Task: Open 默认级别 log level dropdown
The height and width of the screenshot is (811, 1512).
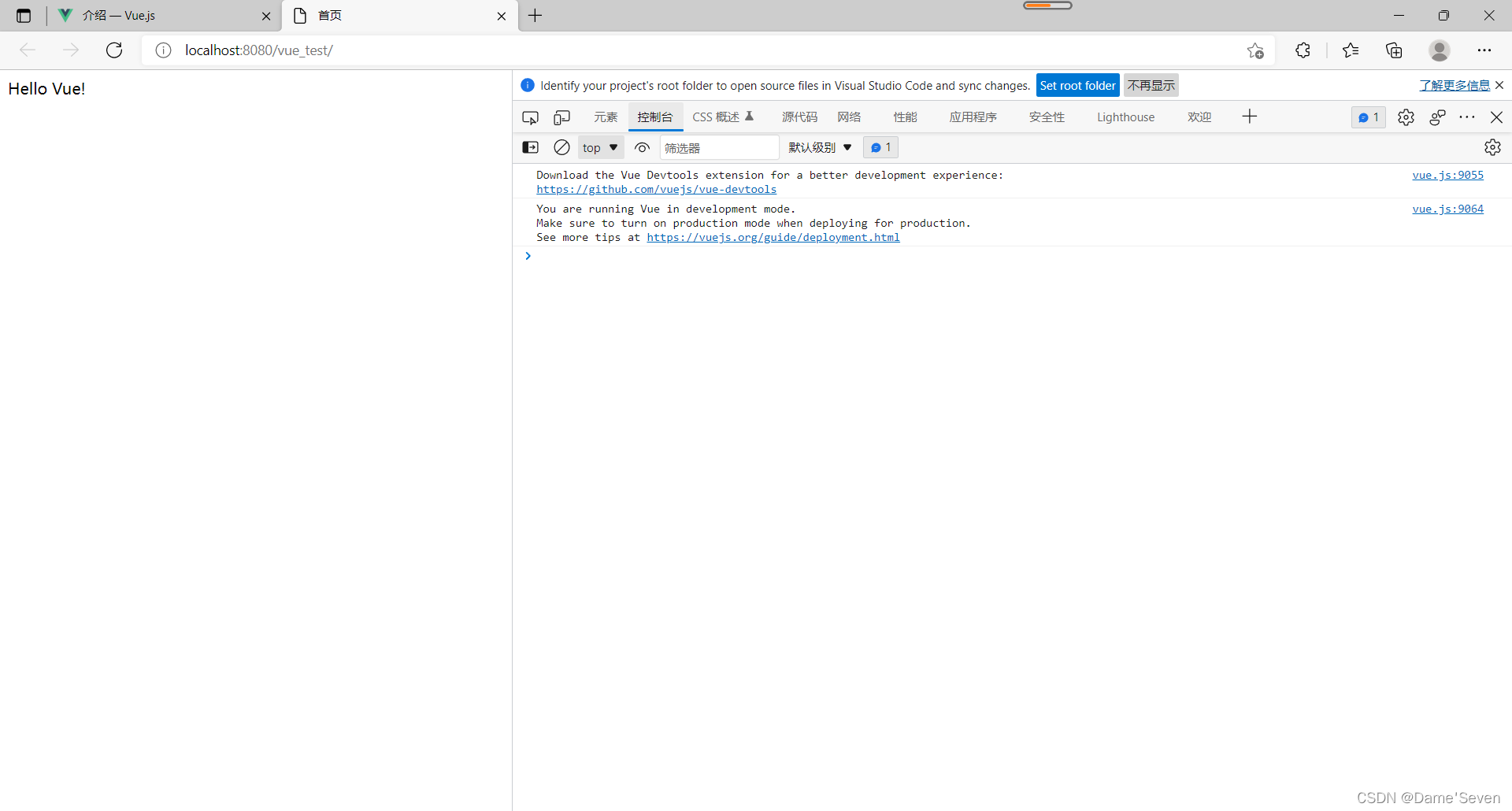Action: pyautogui.click(x=820, y=147)
